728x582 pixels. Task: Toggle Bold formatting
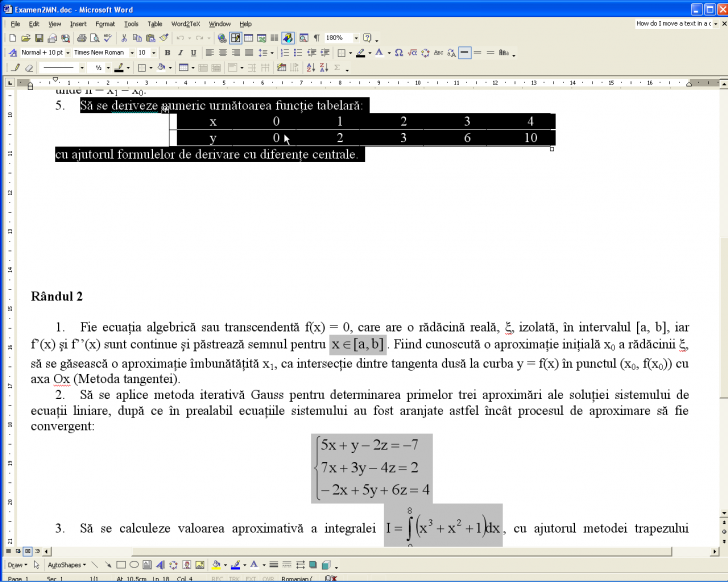coord(167,53)
